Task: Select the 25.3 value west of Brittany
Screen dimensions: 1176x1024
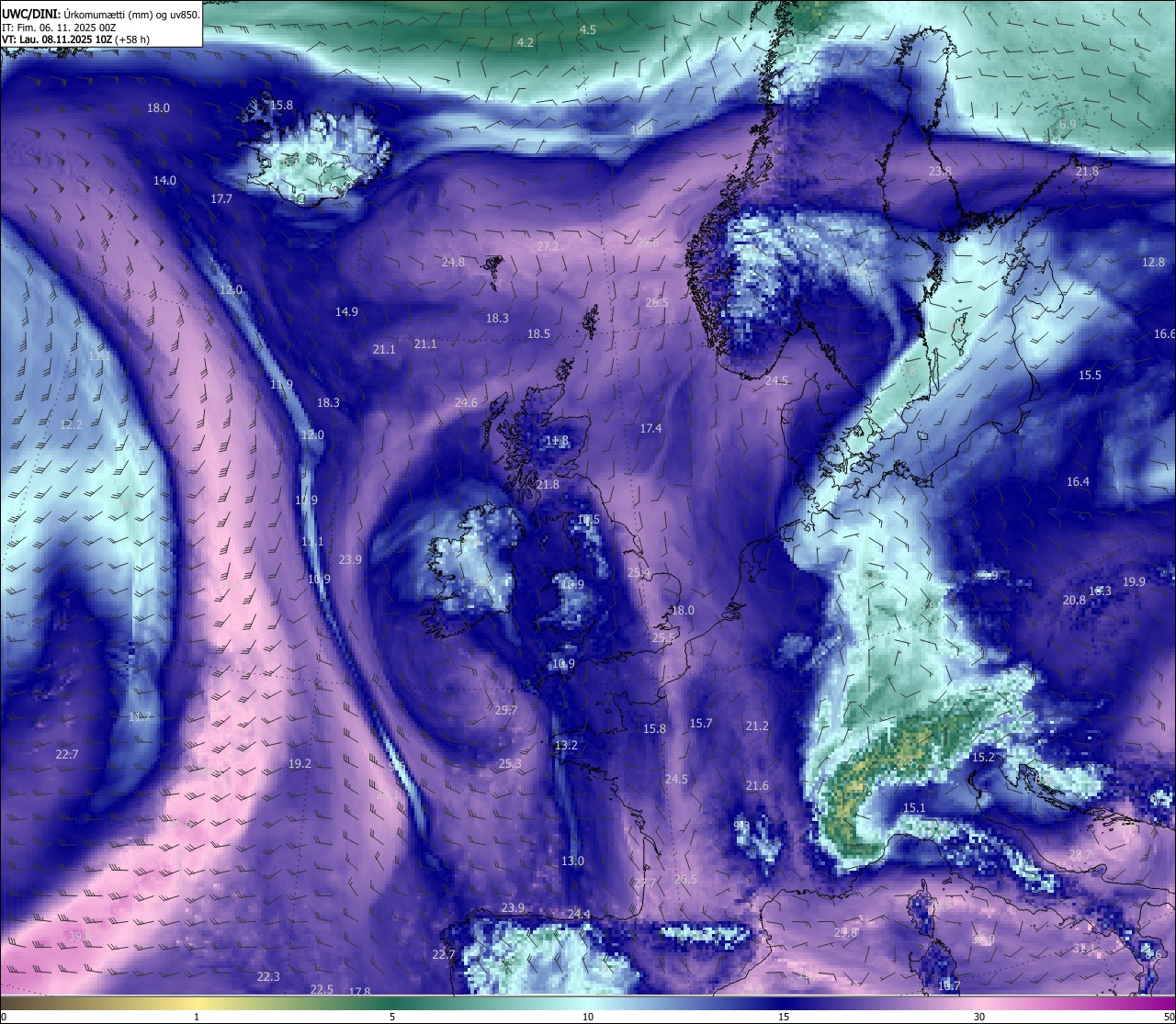Action: tap(510, 763)
